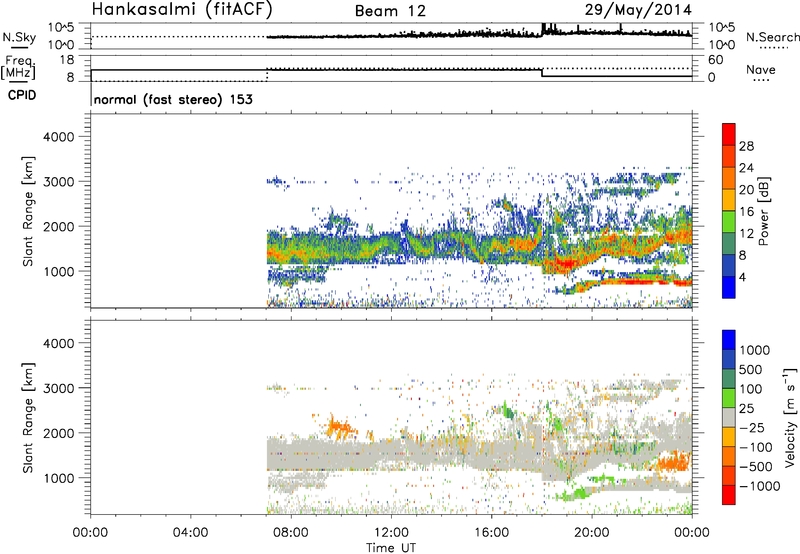Click the 60 tick on Nave axis
The image size is (800, 554).
point(715,59)
